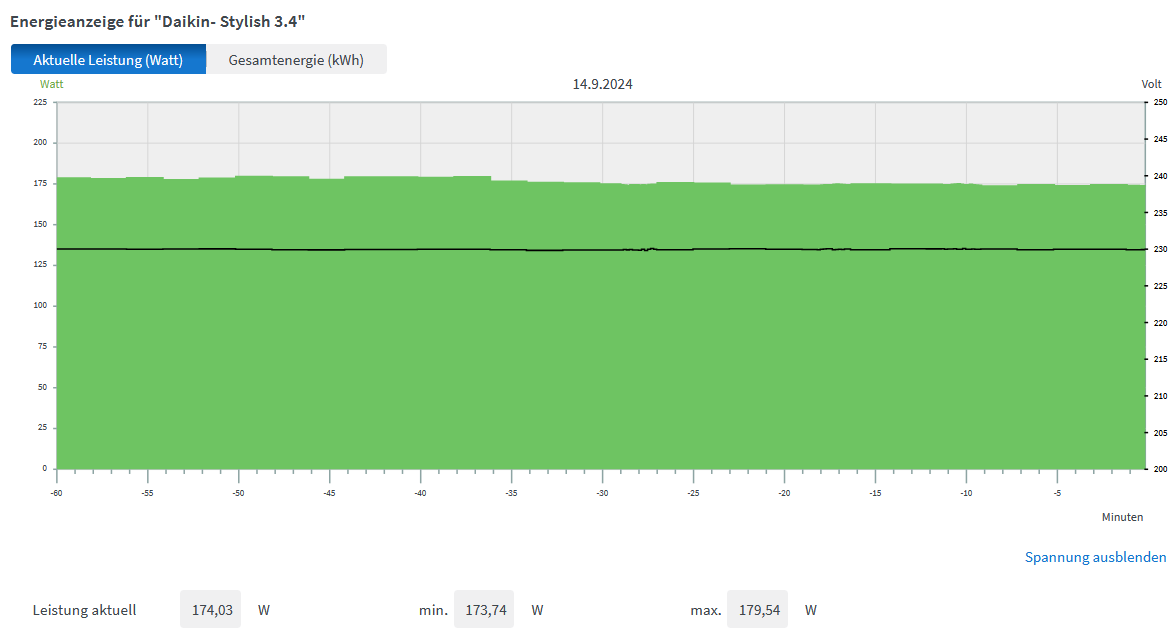1172x632 pixels.
Task: Click the Leistung aktuell value field
Action: pos(211,609)
